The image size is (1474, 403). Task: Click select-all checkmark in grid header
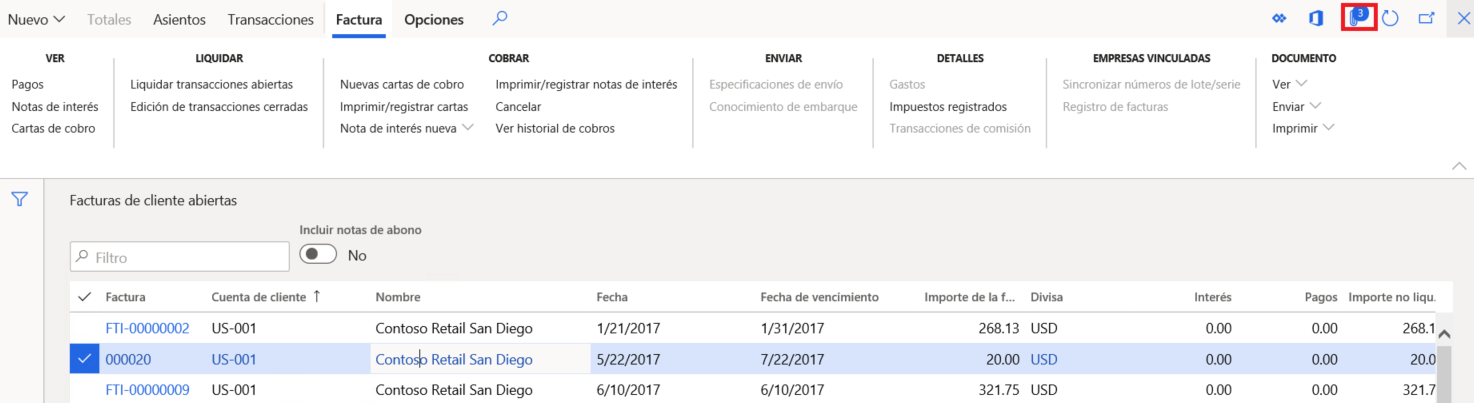(84, 297)
